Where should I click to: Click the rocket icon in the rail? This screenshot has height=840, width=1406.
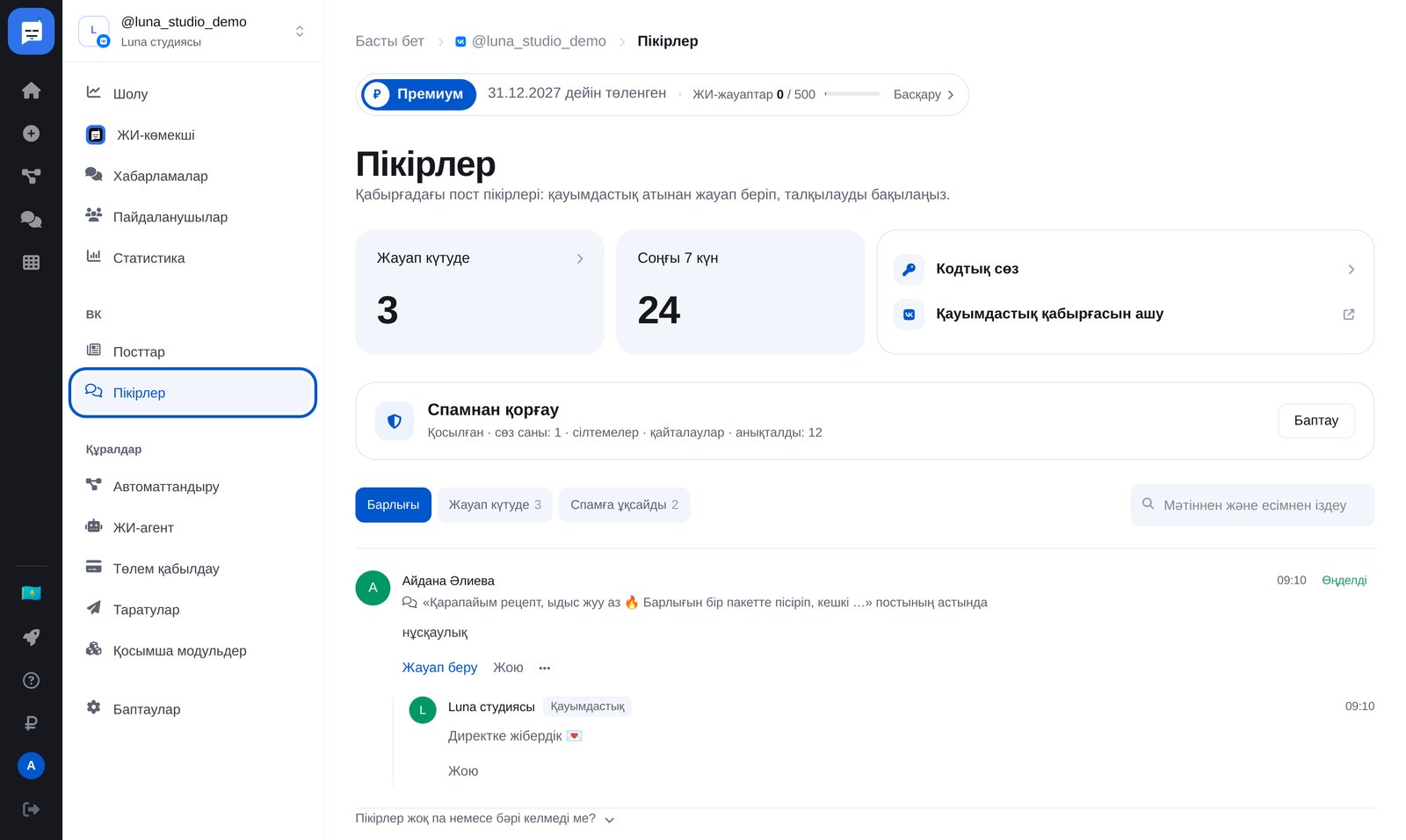point(31,637)
